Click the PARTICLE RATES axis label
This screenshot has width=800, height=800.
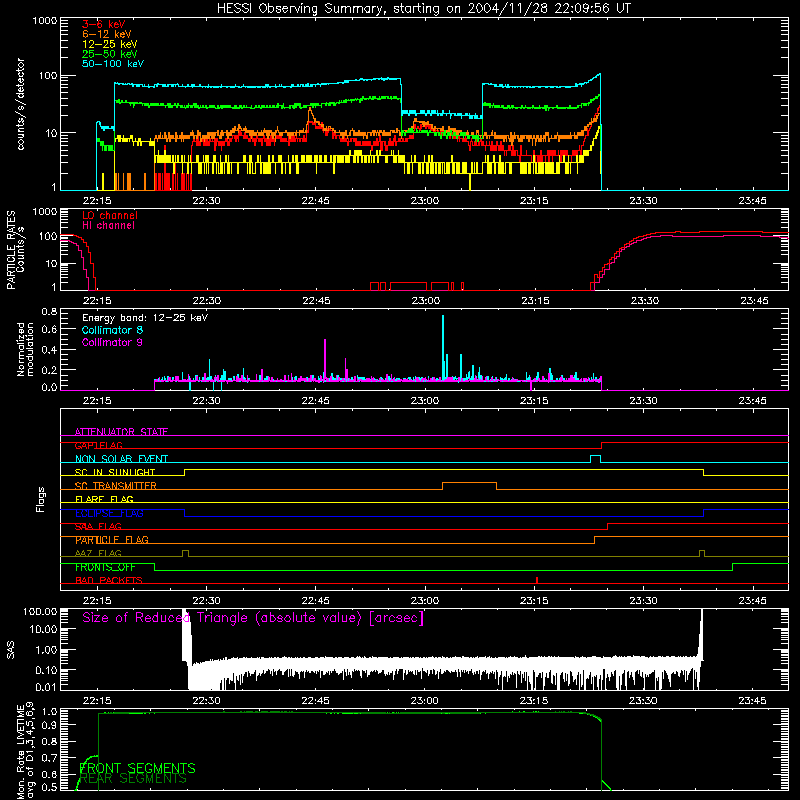pos(11,250)
